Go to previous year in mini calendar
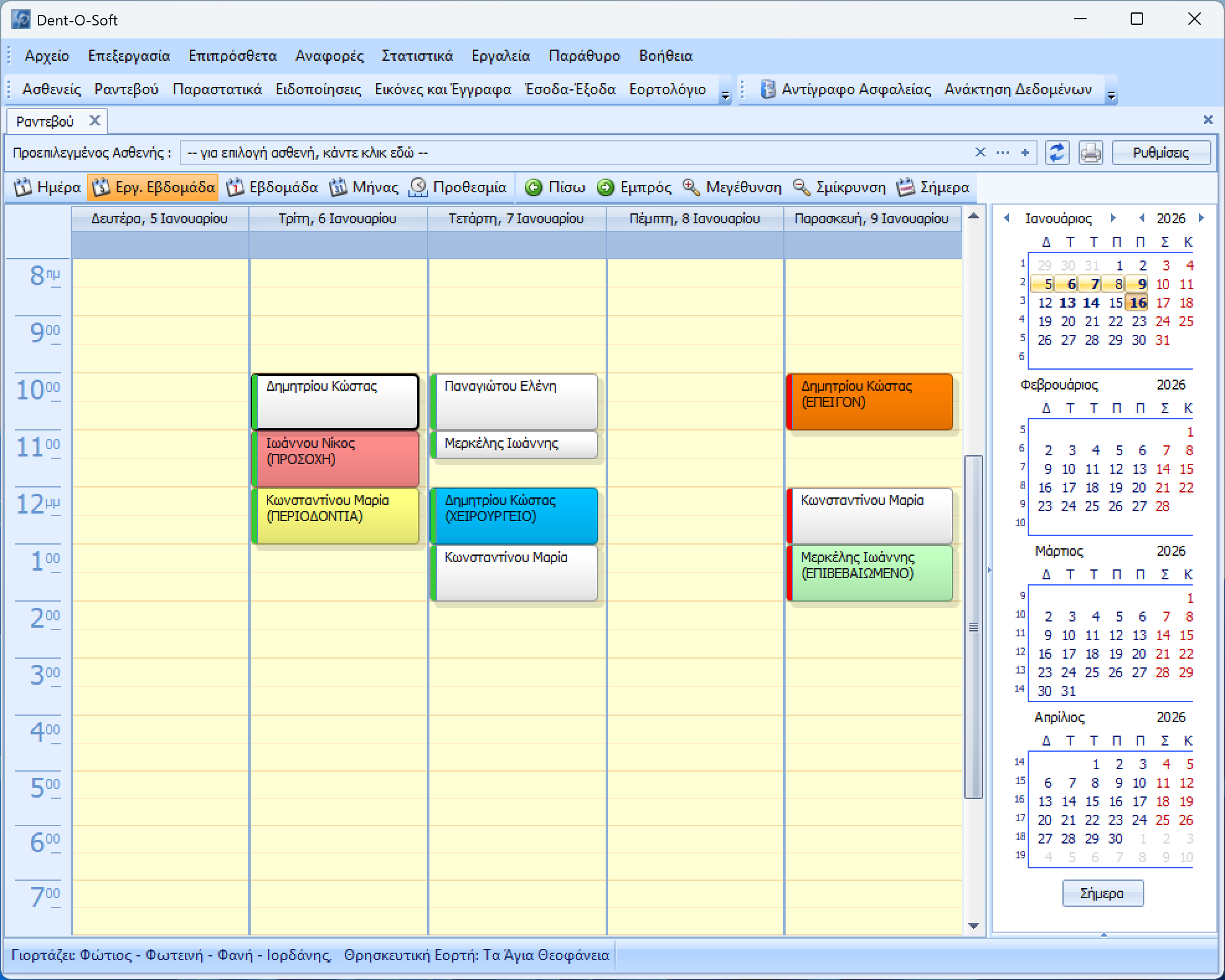The height and width of the screenshot is (980, 1225). (x=1142, y=218)
